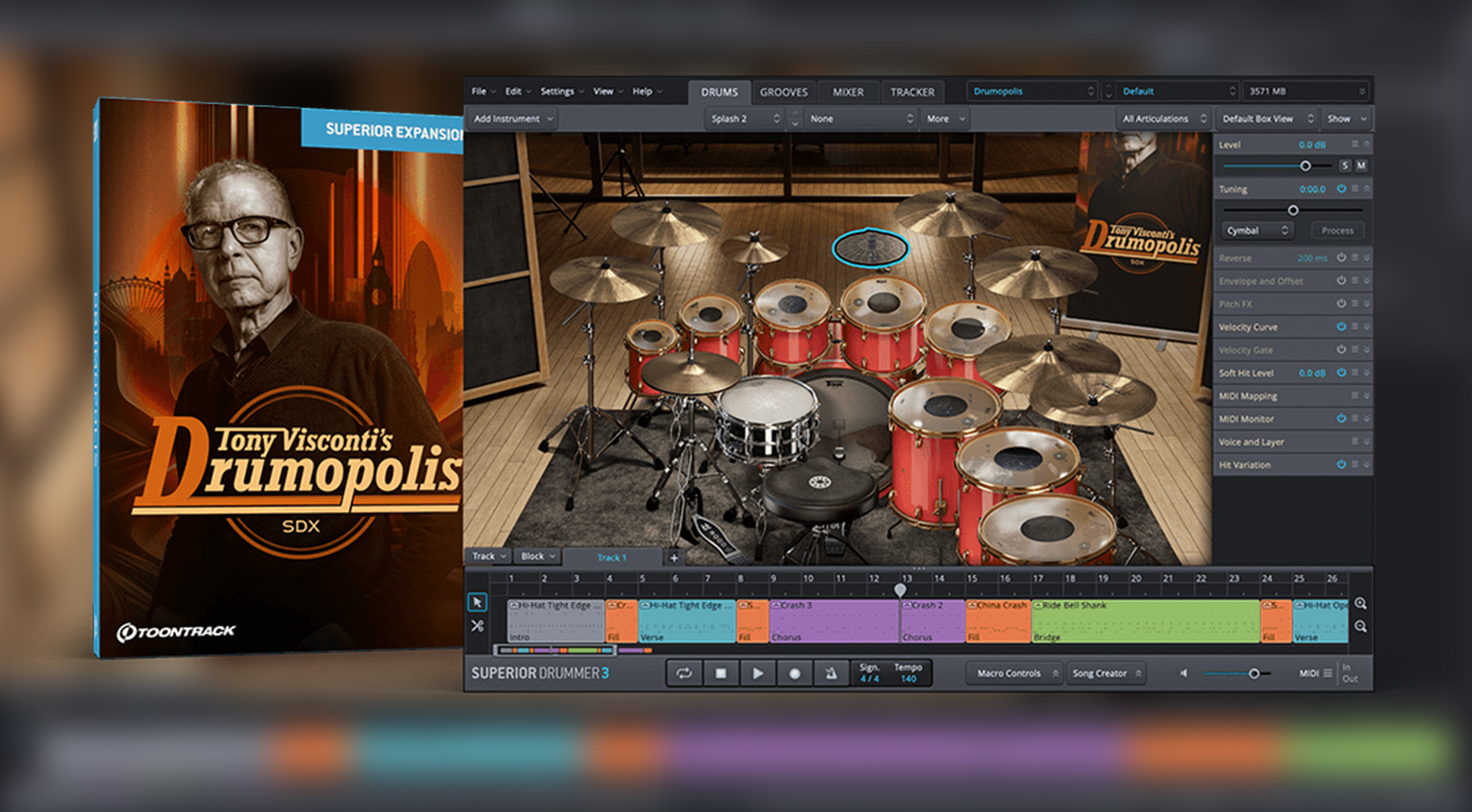Open the None selector dropdown
The image size is (1472, 812).
click(x=861, y=119)
